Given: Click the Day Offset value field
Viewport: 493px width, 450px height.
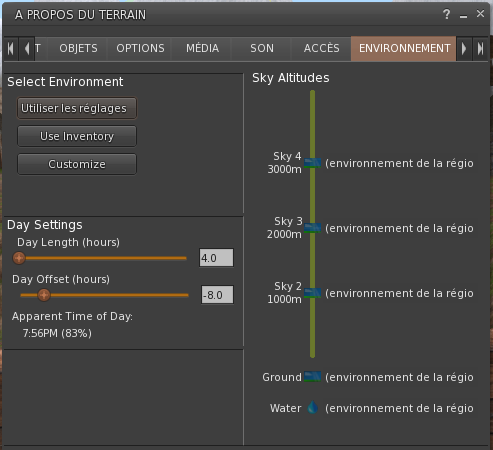Looking at the screenshot, I should coord(217,295).
